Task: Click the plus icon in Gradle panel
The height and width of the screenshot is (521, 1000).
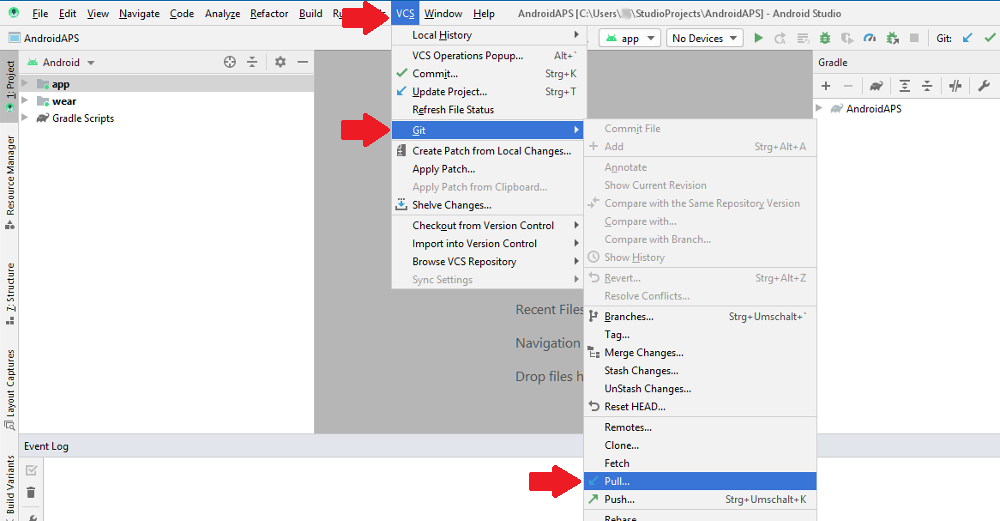Action: [826, 86]
